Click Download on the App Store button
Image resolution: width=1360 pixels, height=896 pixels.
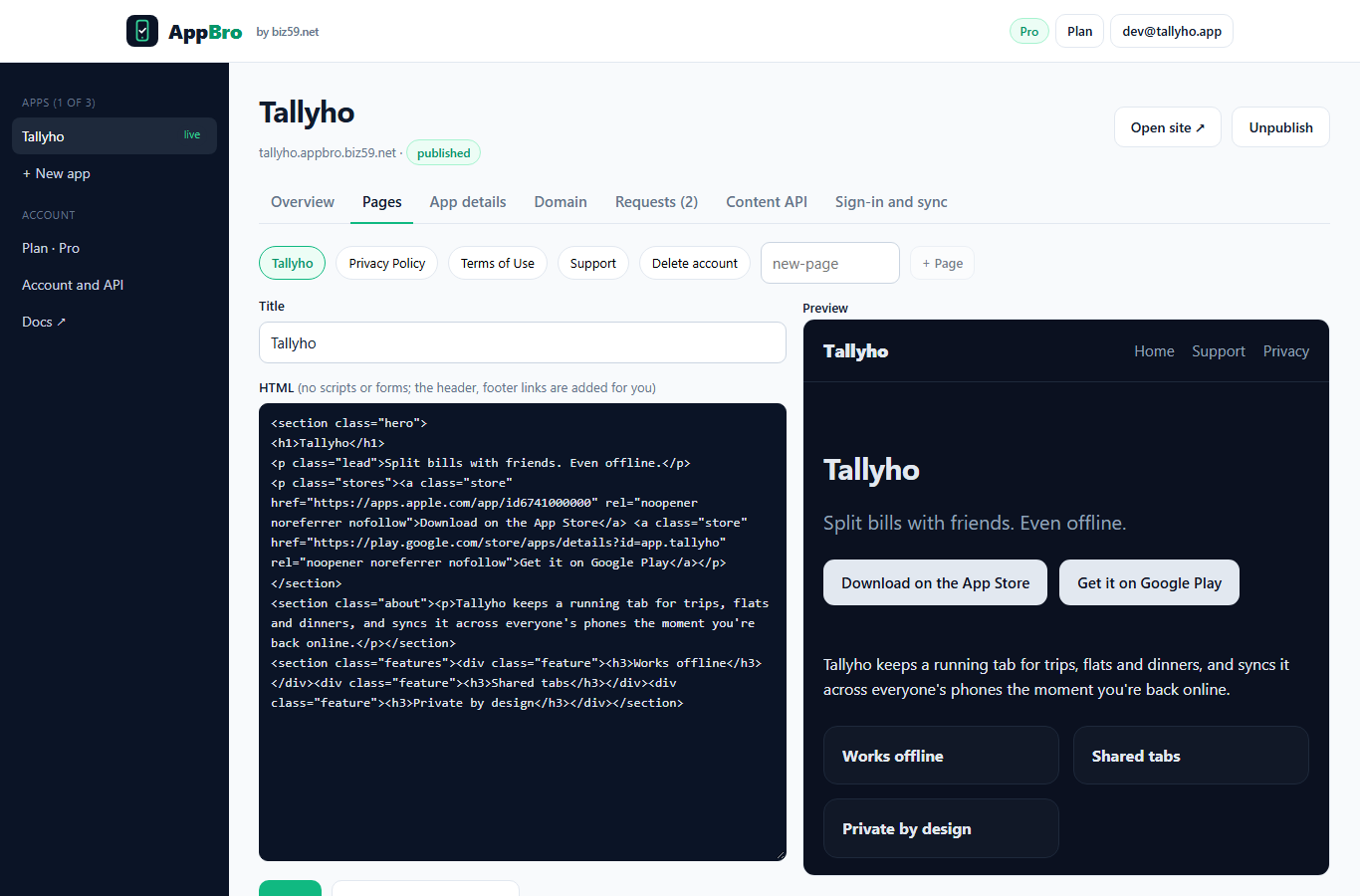tap(935, 582)
